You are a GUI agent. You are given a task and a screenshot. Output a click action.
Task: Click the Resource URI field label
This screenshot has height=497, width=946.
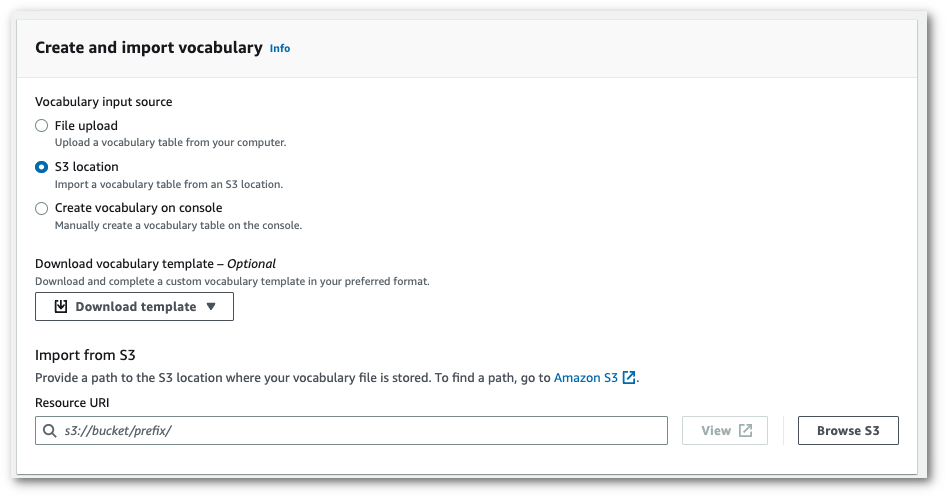pyautogui.click(x=72, y=402)
